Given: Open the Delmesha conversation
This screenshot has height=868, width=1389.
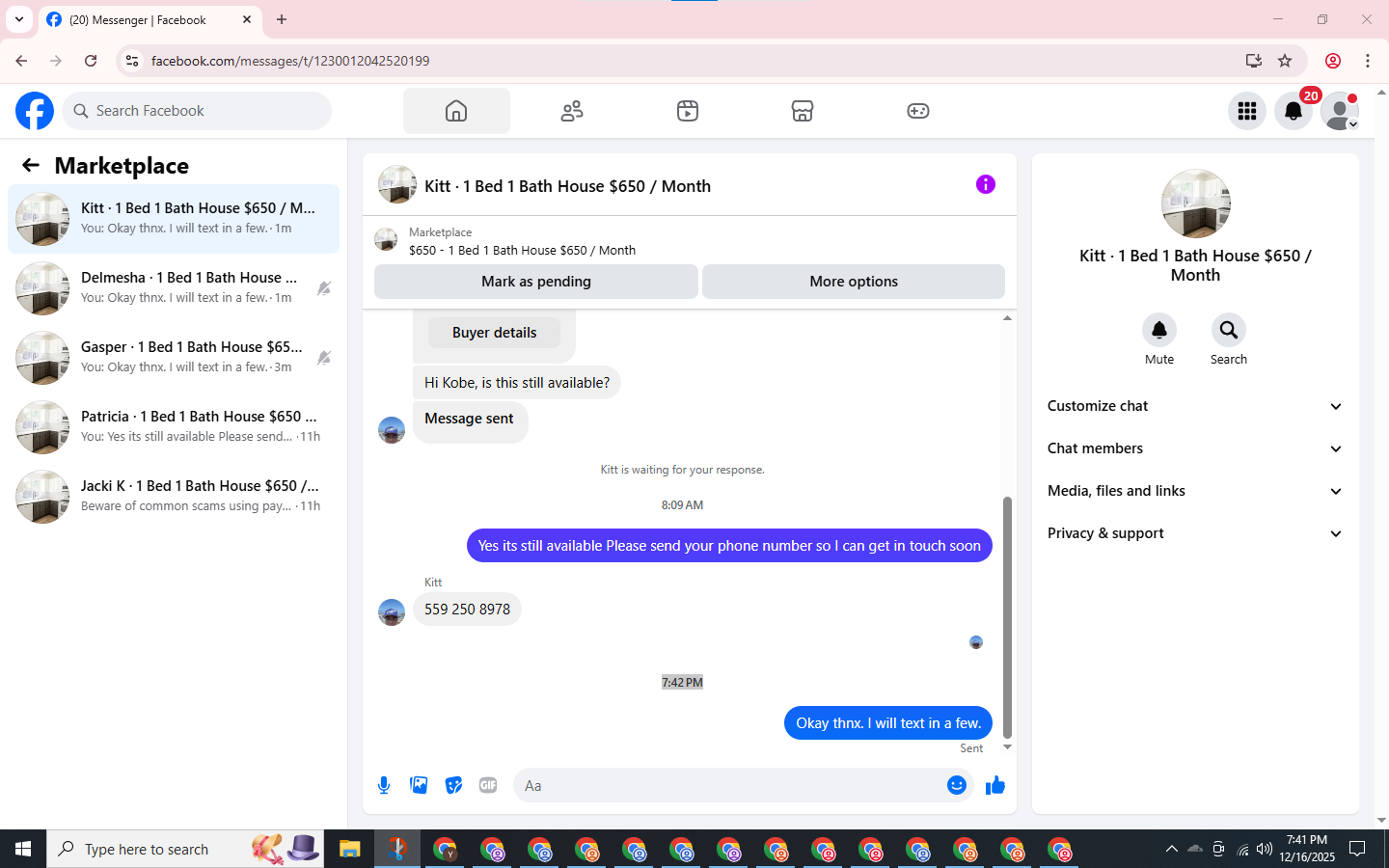Looking at the screenshot, I should 174,288.
